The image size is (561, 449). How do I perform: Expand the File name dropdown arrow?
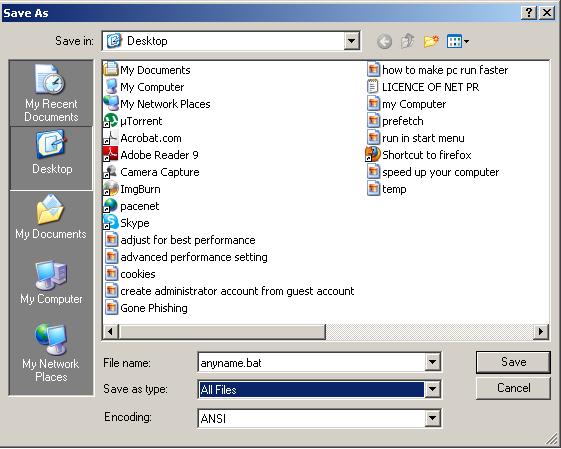click(433, 362)
